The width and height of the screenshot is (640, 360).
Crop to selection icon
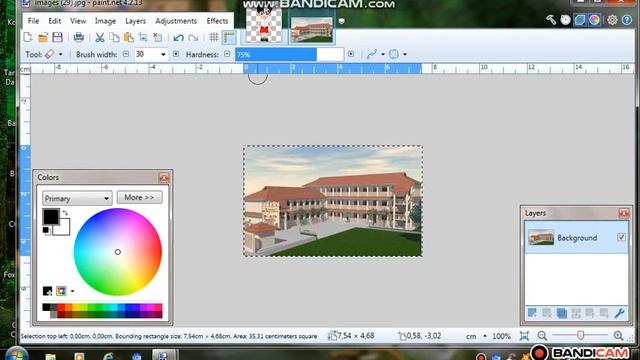click(143, 38)
